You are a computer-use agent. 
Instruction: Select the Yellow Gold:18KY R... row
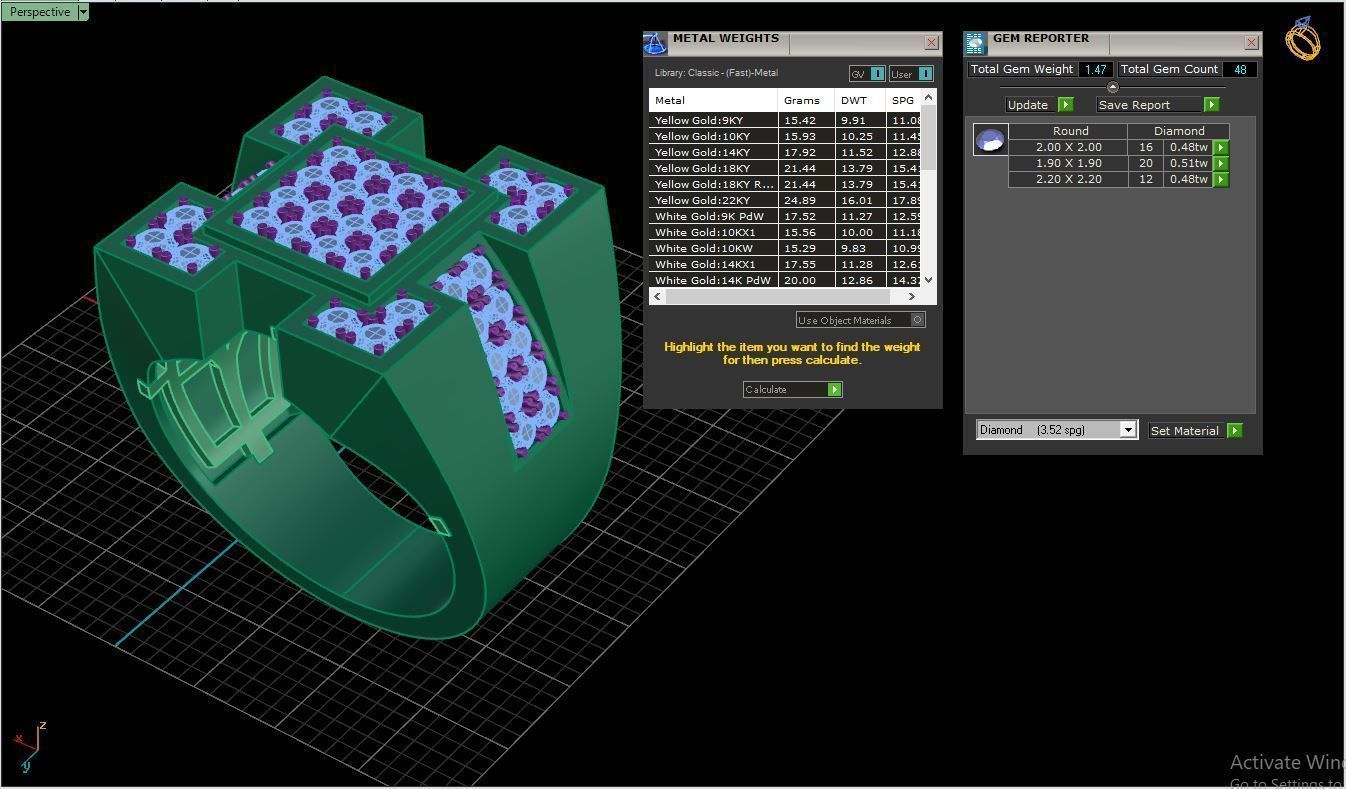point(785,184)
